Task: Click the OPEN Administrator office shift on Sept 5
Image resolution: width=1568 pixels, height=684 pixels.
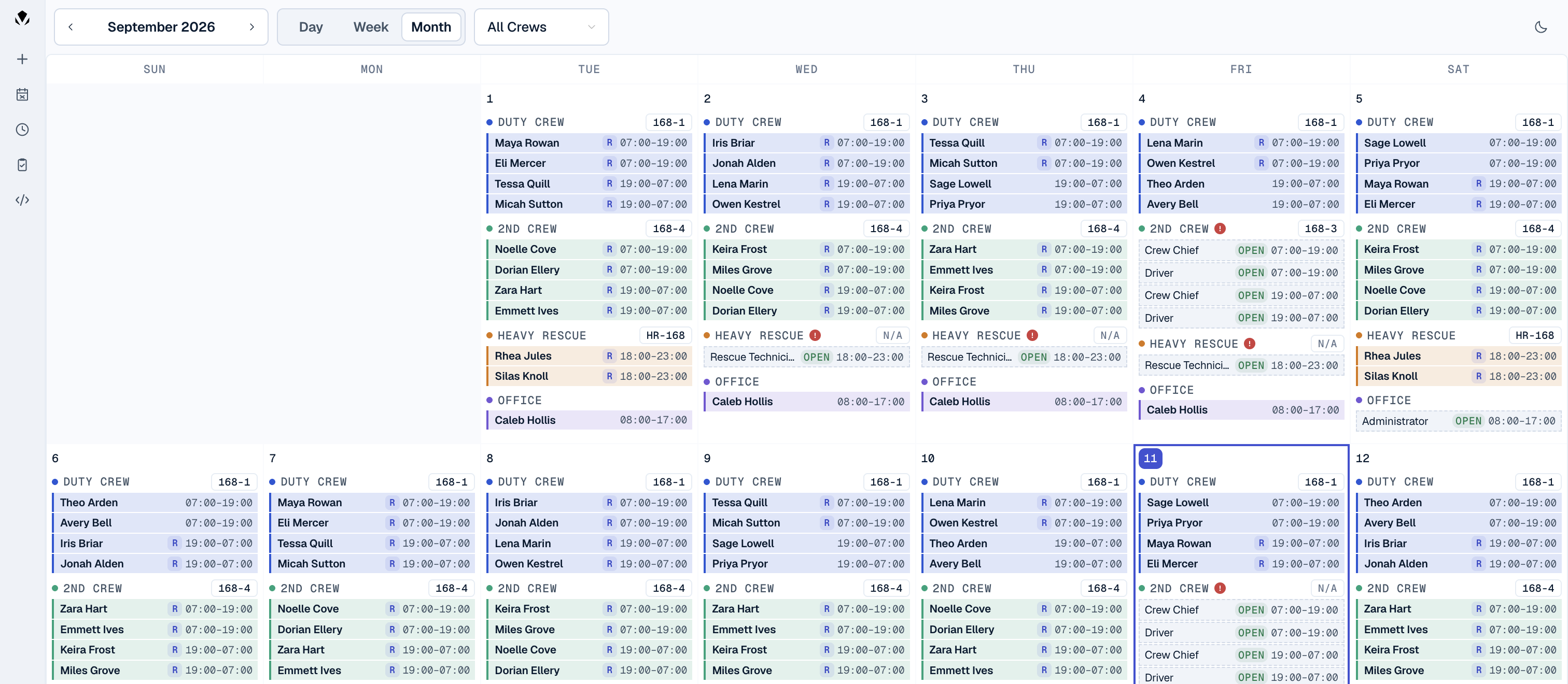Action: 1458,421
